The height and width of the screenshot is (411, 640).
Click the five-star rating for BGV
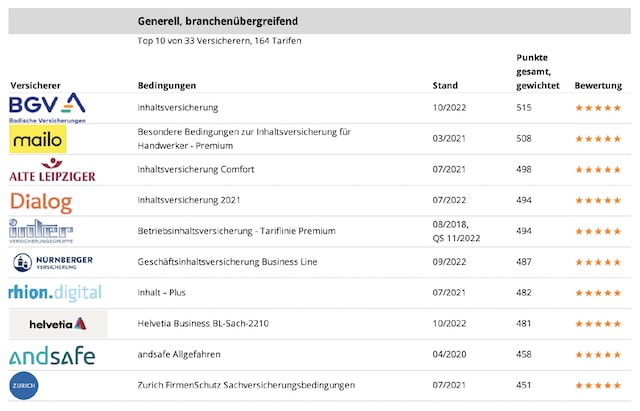tap(598, 107)
